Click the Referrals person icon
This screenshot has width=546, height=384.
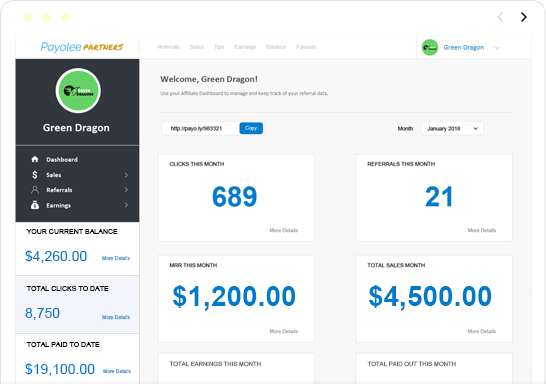[x=35, y=190]
